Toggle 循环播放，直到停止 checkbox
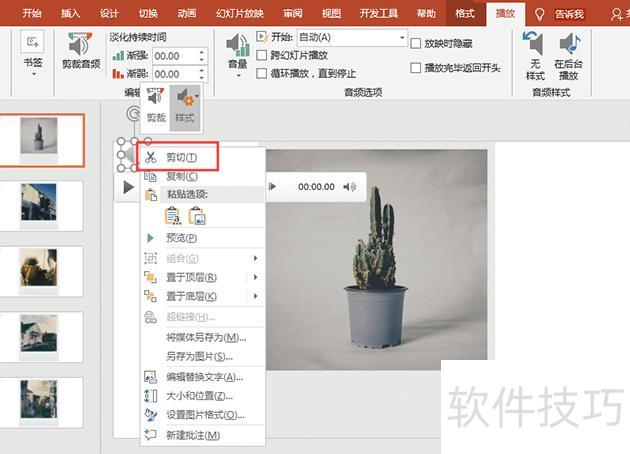 click(x=262, y=73)
